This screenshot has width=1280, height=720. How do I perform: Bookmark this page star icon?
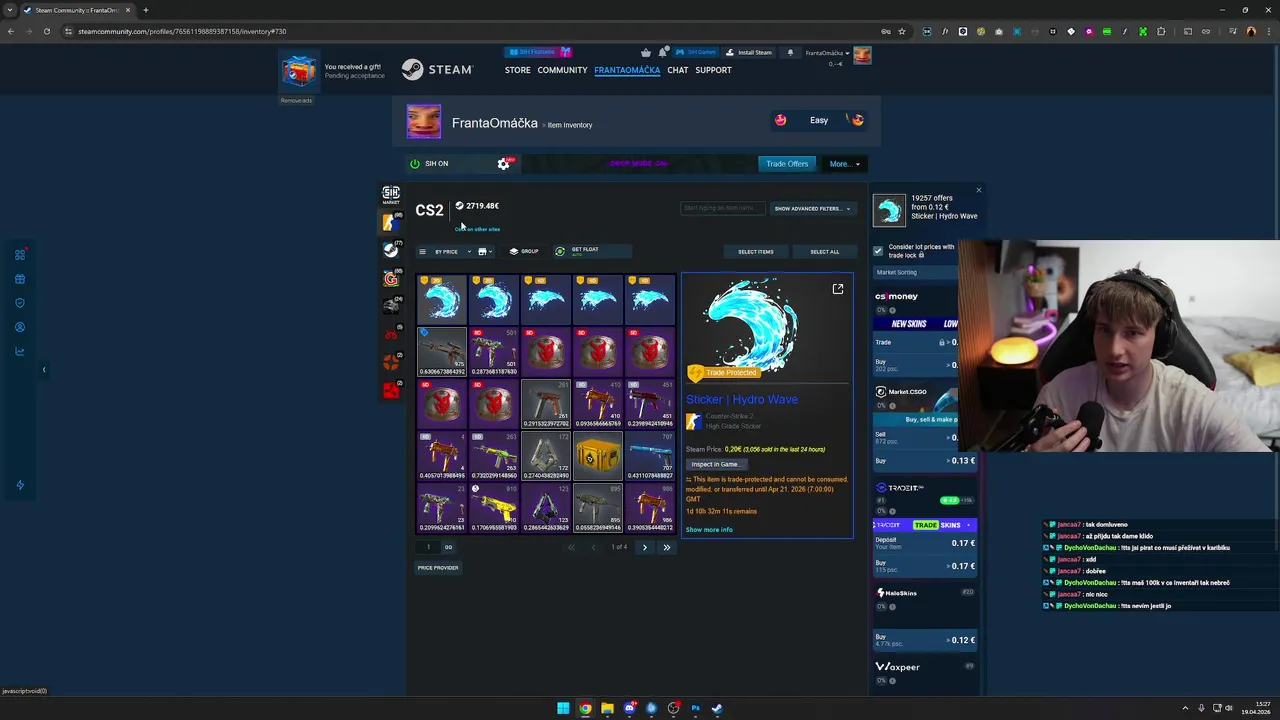click(x=902, y=31)
